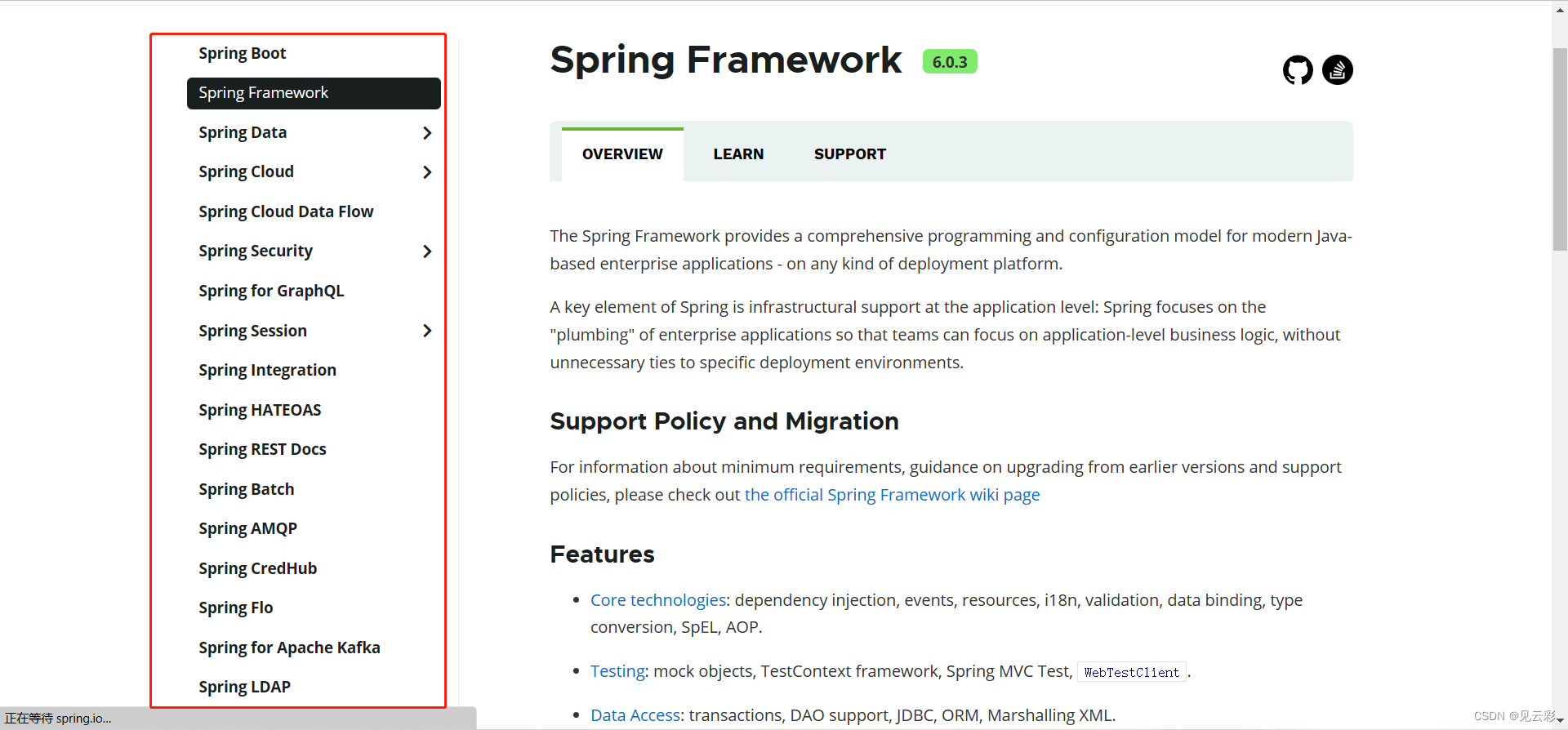
Task: Follow the Core technologies link
Action: pos(658,600)
